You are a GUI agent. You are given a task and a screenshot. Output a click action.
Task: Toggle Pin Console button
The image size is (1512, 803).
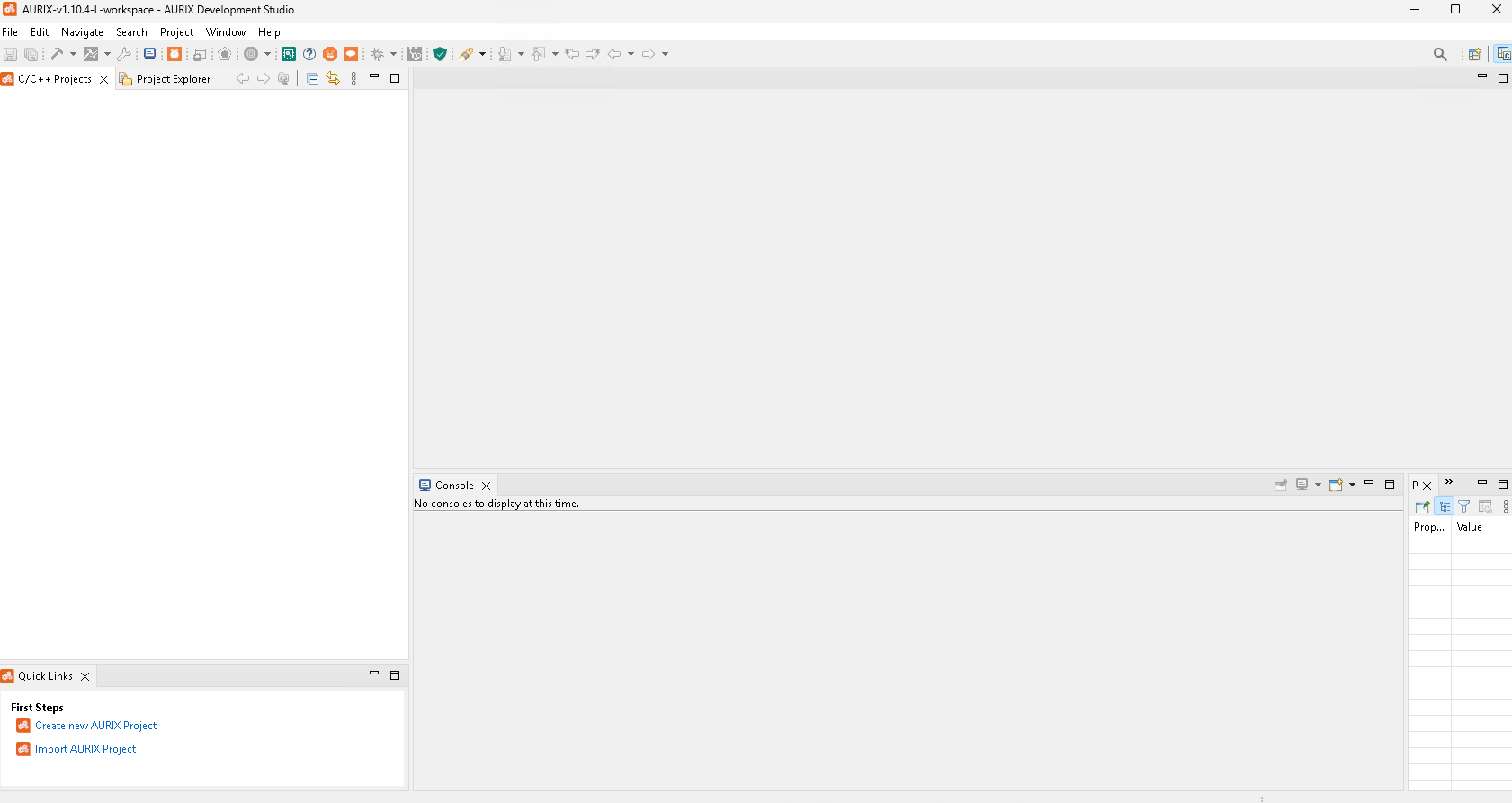tap(1281, 485)
